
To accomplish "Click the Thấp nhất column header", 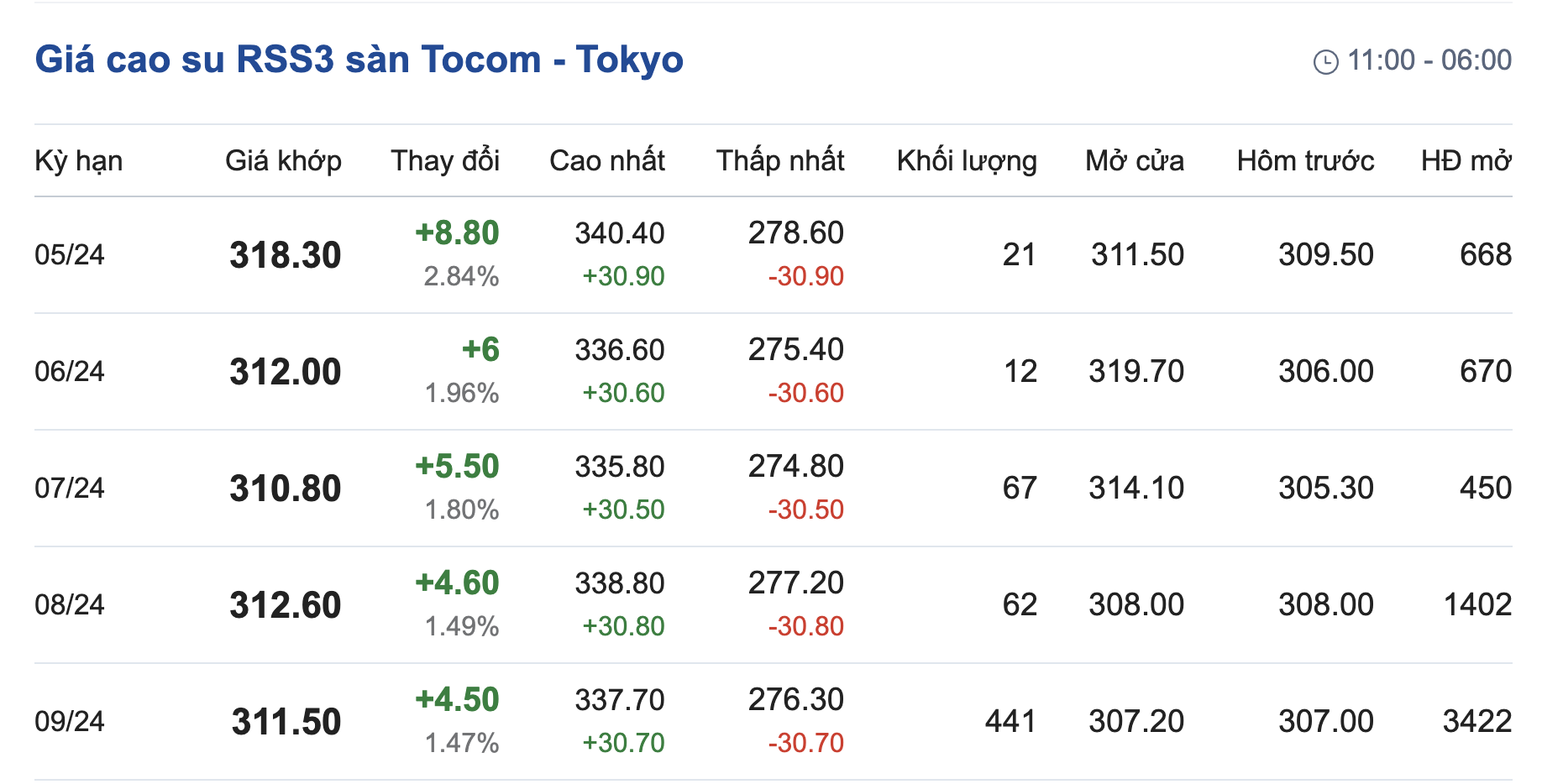I will tap(779, 160).
